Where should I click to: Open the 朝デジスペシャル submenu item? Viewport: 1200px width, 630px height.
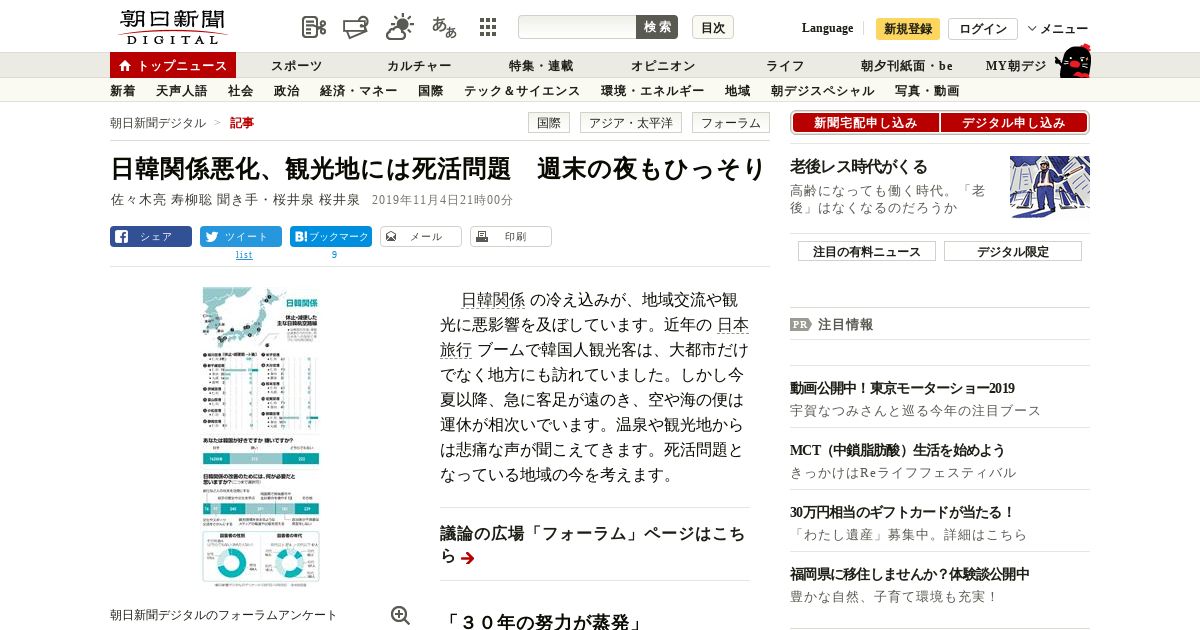point(823,91)
